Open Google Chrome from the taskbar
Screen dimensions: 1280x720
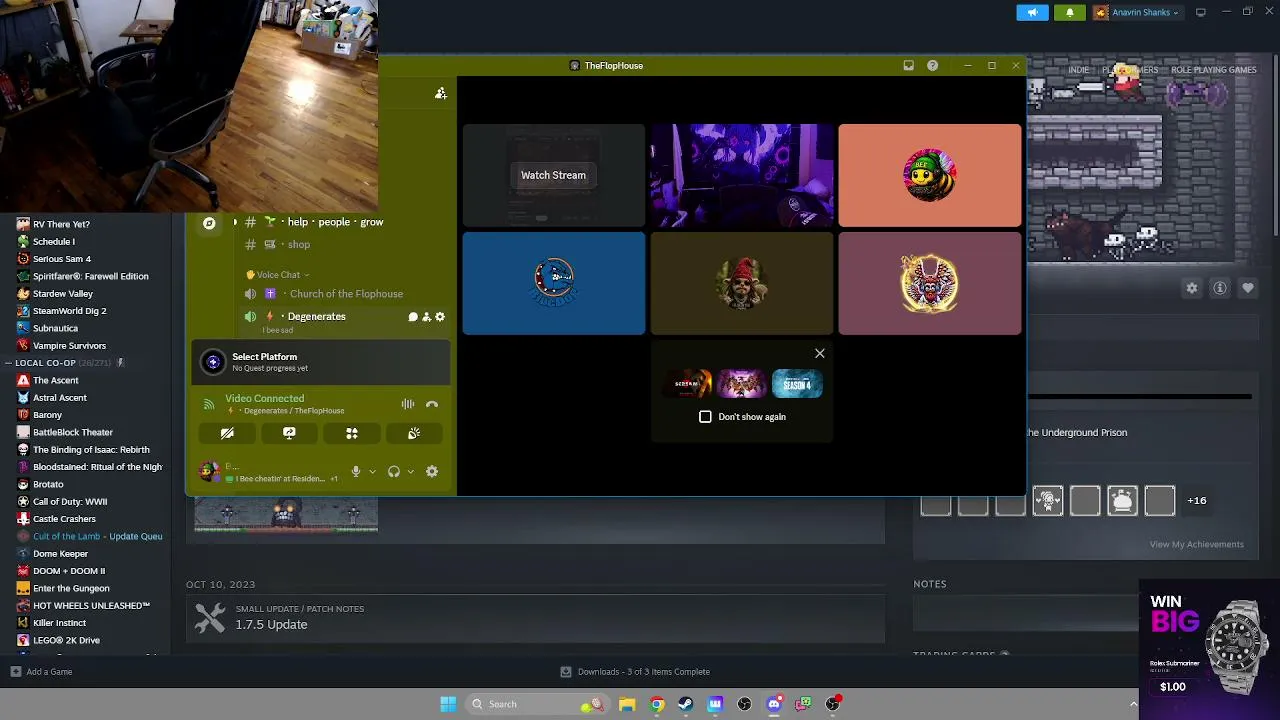click(656, 704)
